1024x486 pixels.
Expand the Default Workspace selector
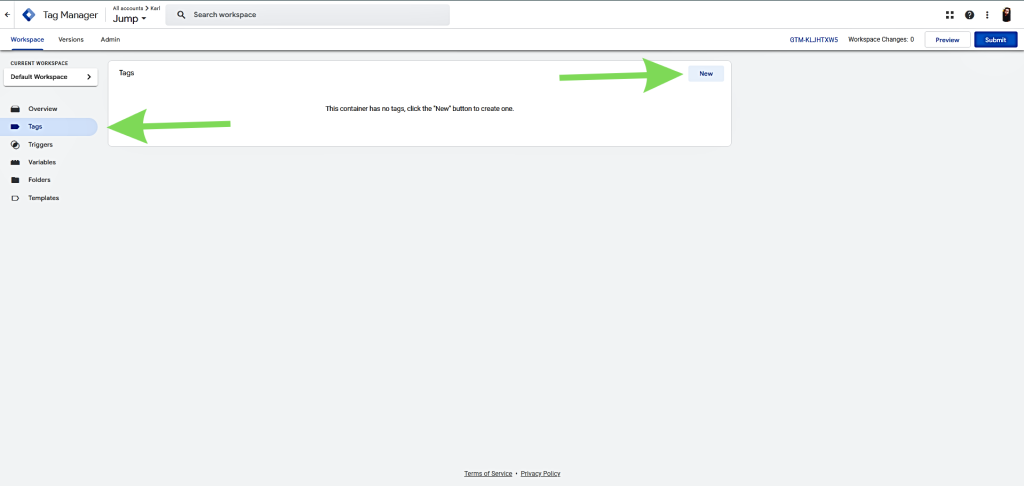pos(51,77)
